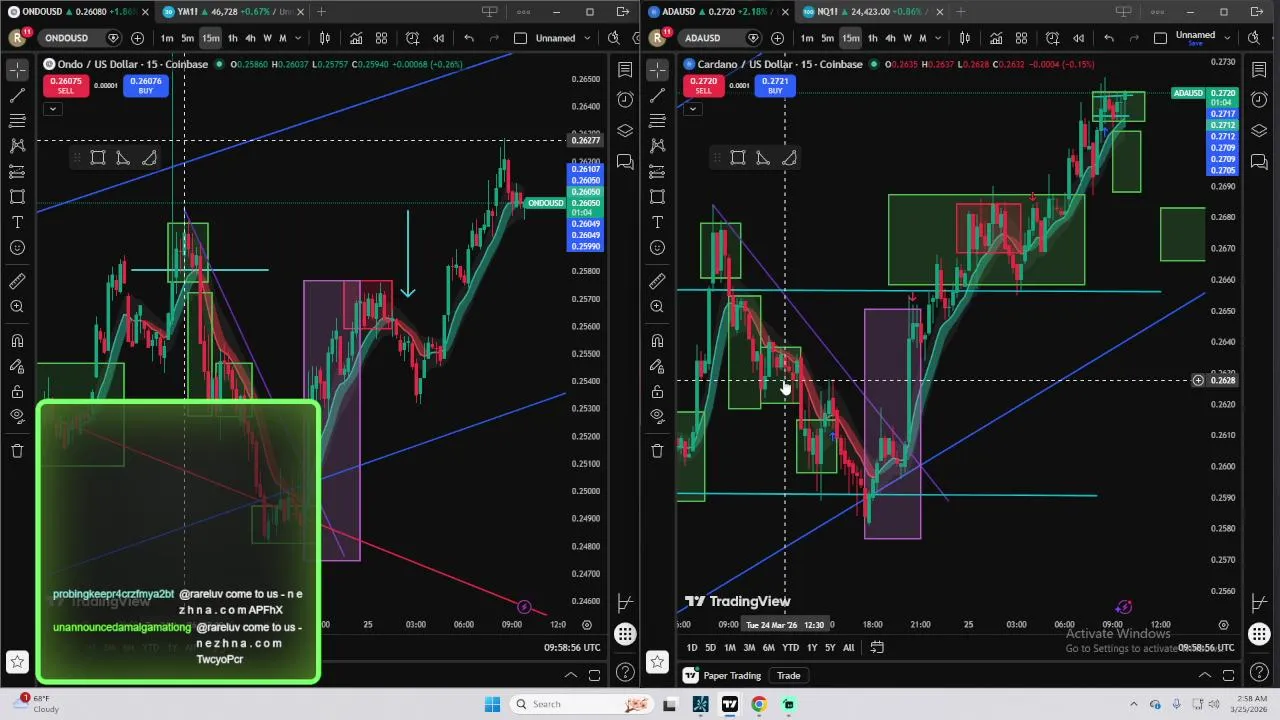Expand bottom panel chevron in ONDOUSD window
Image resolution: width=1280 pixels, height=720 pixels.
coord(570,676)
